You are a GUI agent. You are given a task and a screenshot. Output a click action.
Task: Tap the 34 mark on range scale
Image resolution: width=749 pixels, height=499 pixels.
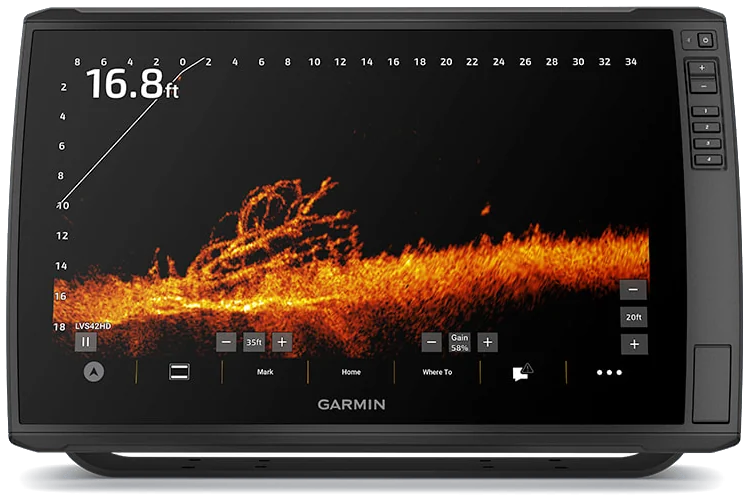(x=631, y=62)
